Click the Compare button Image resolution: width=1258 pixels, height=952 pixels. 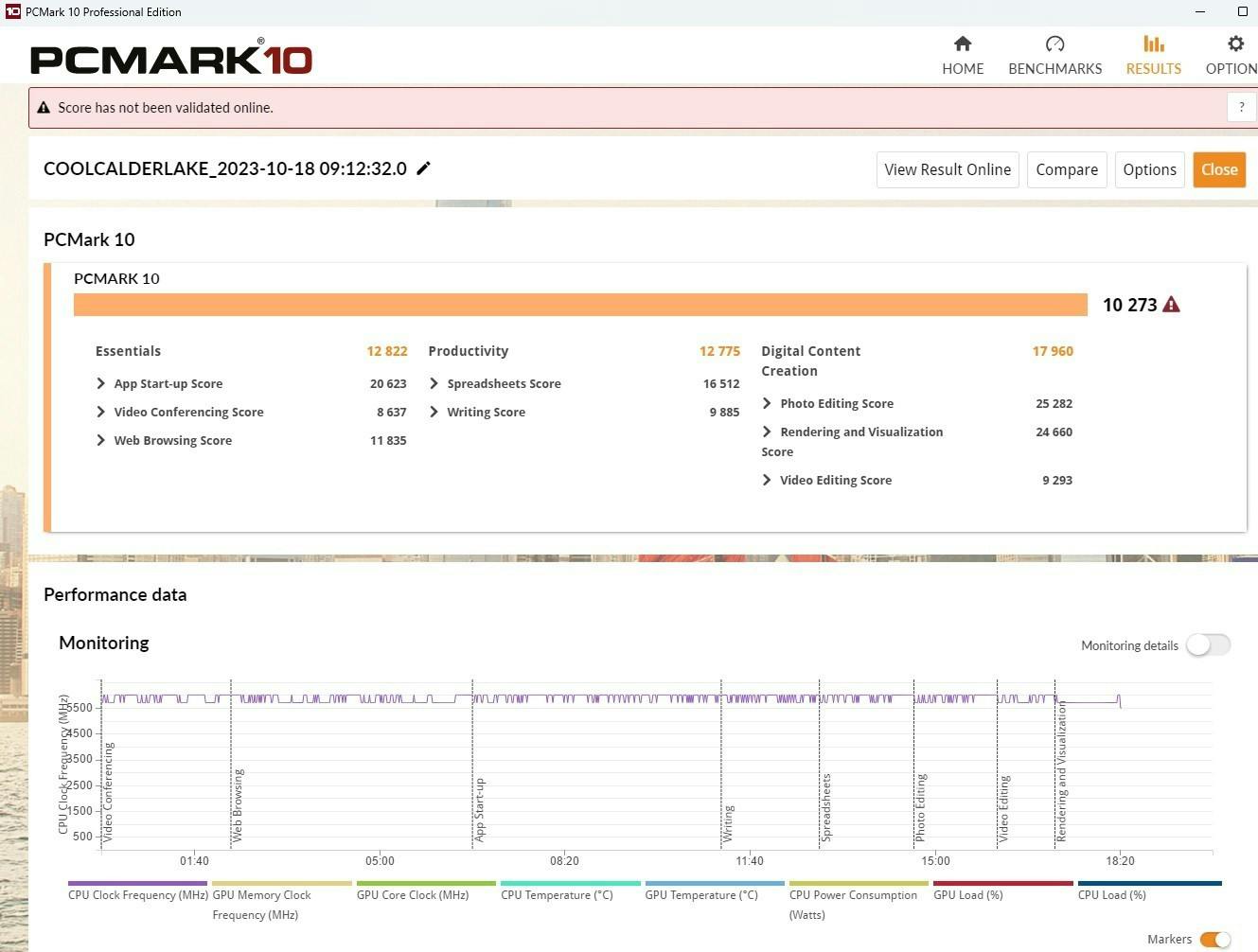1067,169
